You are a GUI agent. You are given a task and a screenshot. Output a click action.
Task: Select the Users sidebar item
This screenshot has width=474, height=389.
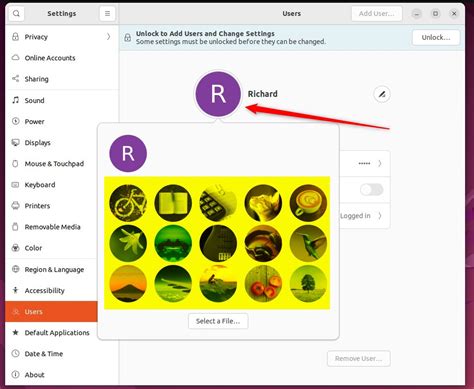pos(51,312)
